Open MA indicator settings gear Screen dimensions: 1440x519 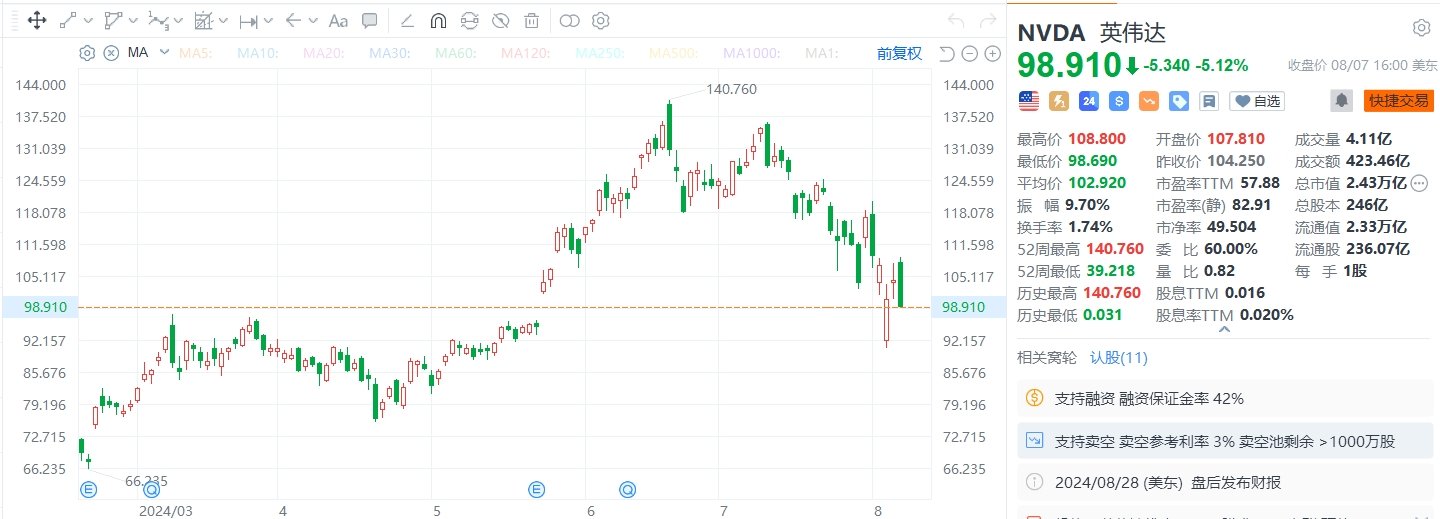(x=87, y=53)
